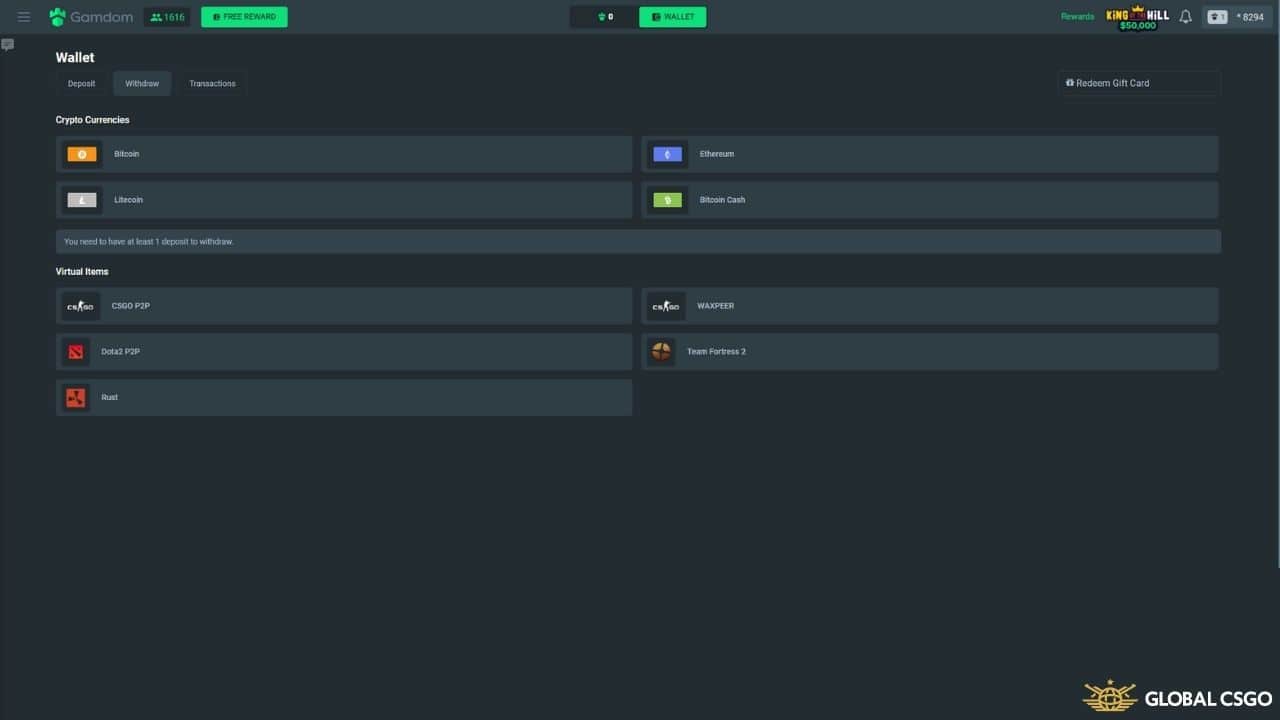Select the Dota2 P2P icon
The height and width of the screenshot is (720, 1280).
76,352
